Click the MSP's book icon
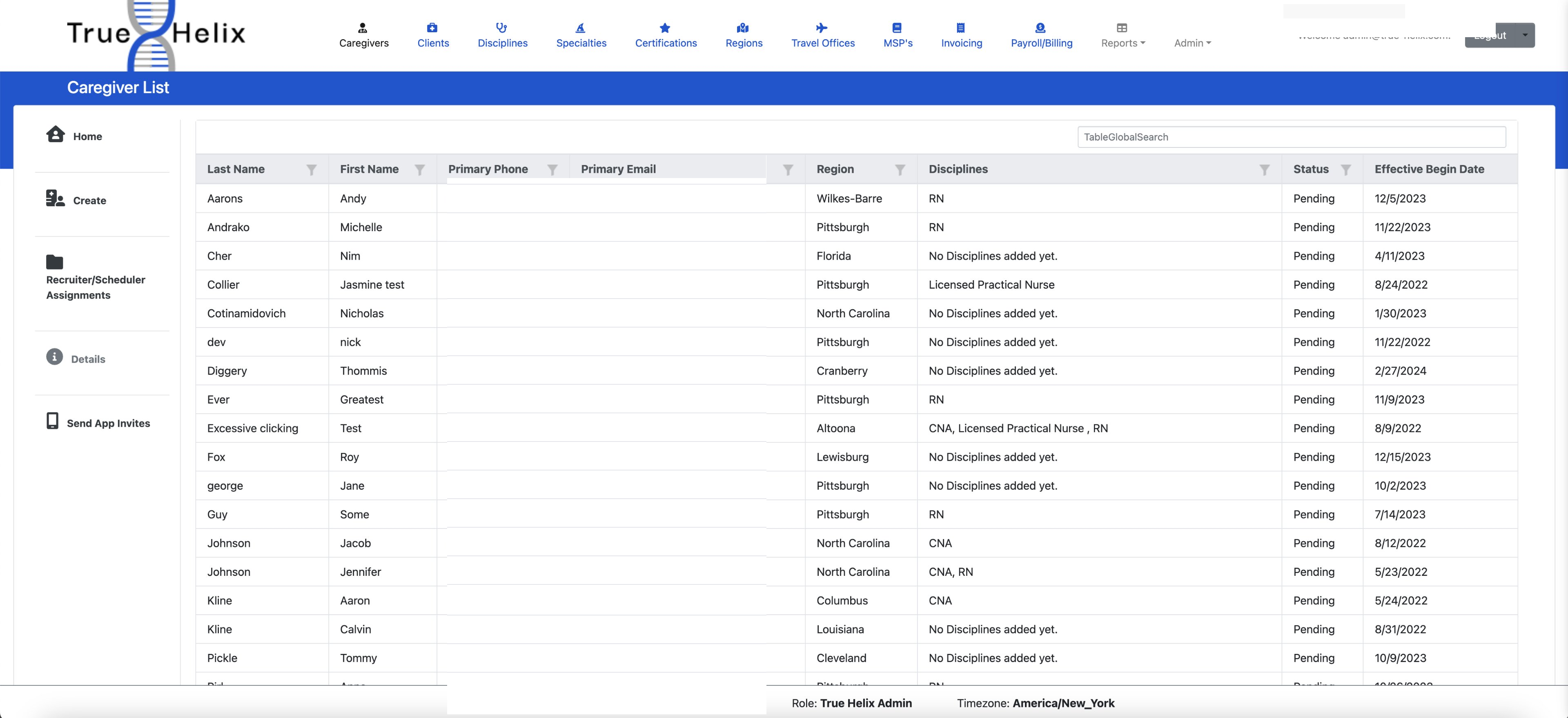 click(897, 28)
